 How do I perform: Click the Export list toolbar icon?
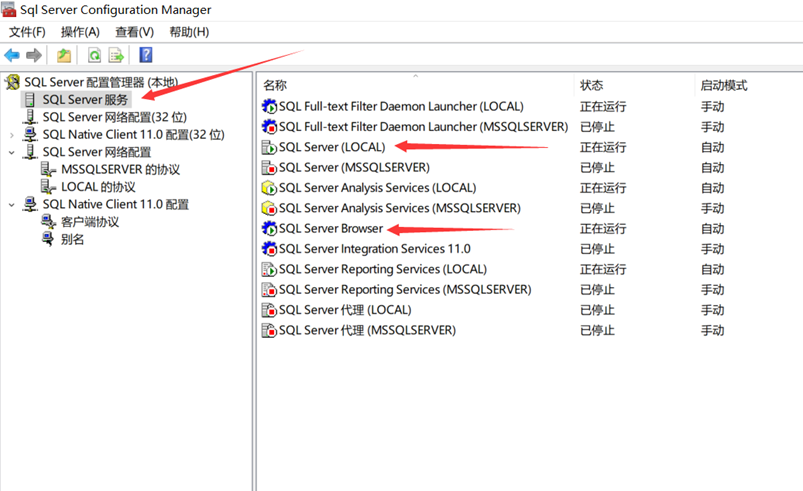pyautogui.click(x=116, y=55)
